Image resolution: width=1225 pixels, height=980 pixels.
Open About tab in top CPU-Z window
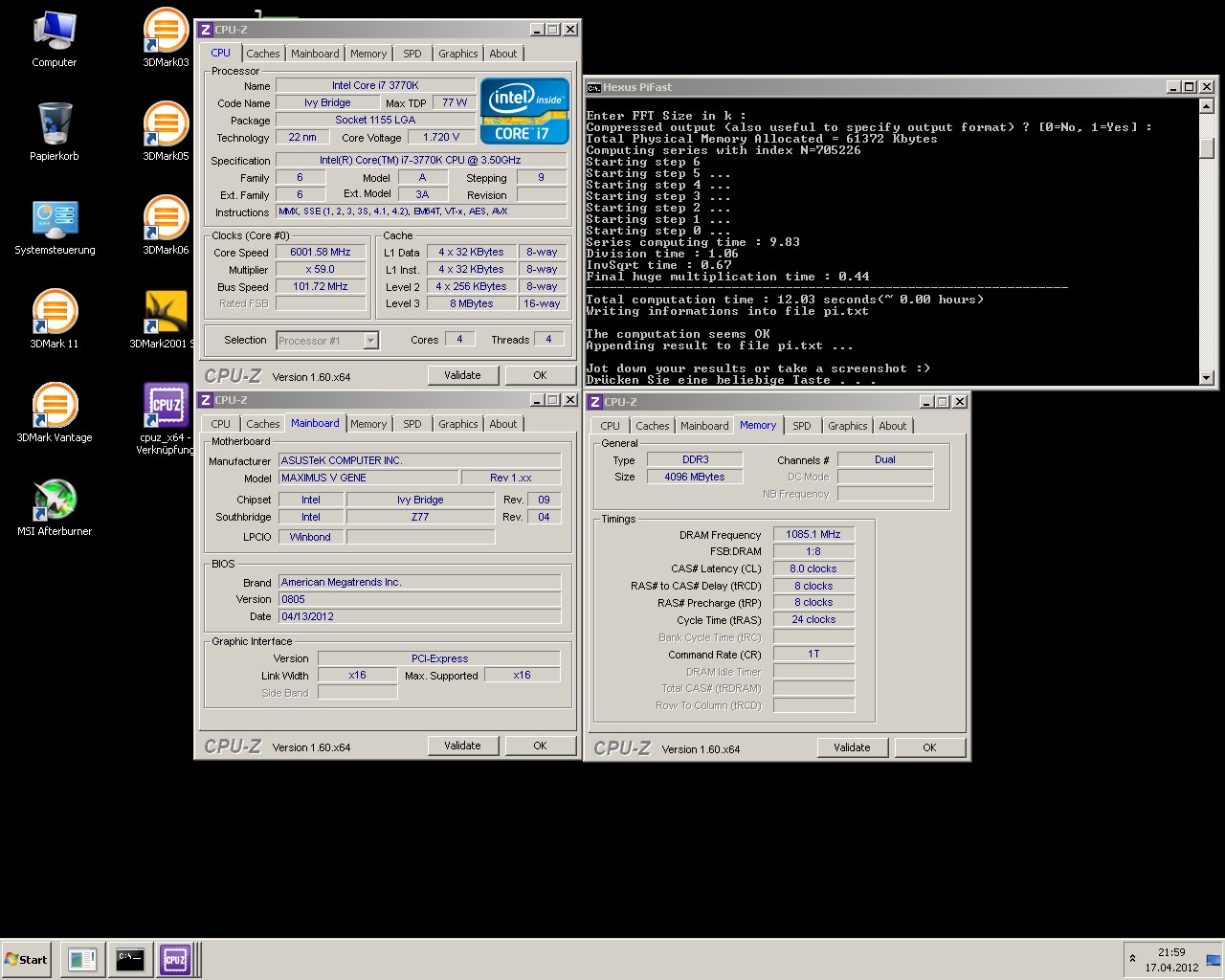pos(503,54)
